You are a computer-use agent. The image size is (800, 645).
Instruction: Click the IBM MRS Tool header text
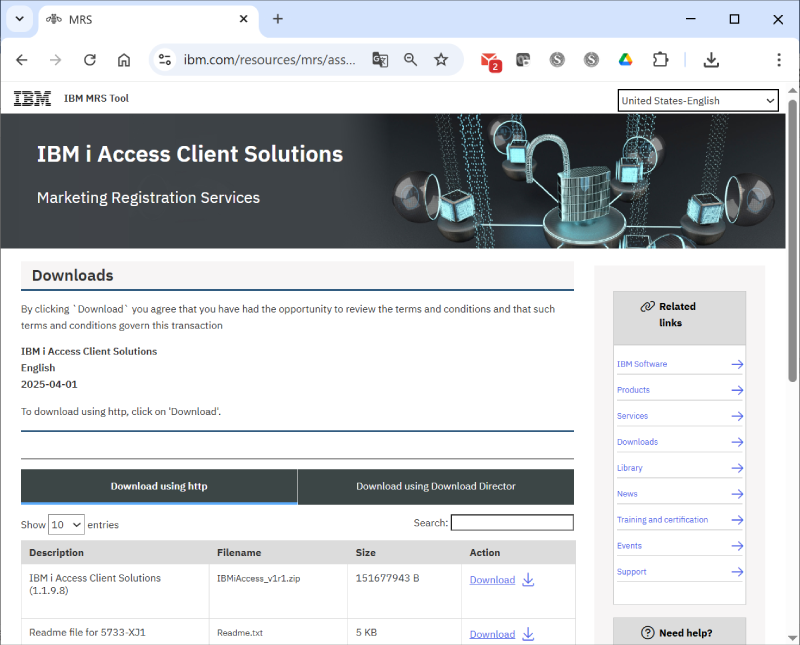[x=96, y=98]
